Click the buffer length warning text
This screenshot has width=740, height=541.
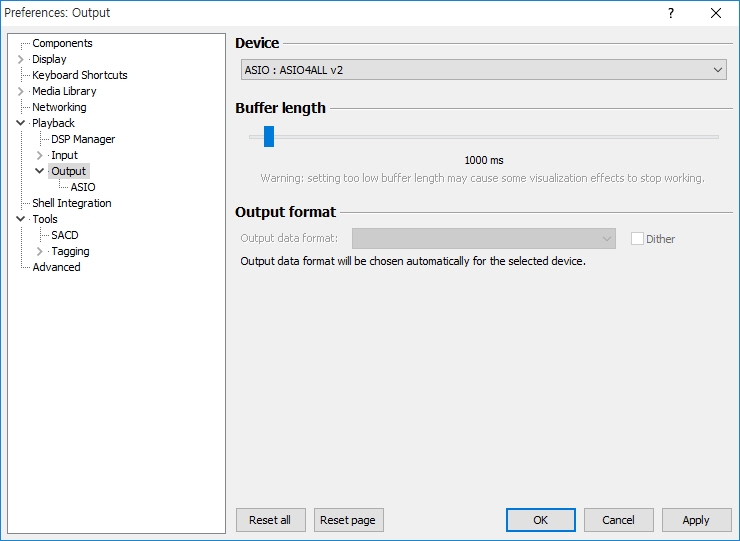coord(482,178)
